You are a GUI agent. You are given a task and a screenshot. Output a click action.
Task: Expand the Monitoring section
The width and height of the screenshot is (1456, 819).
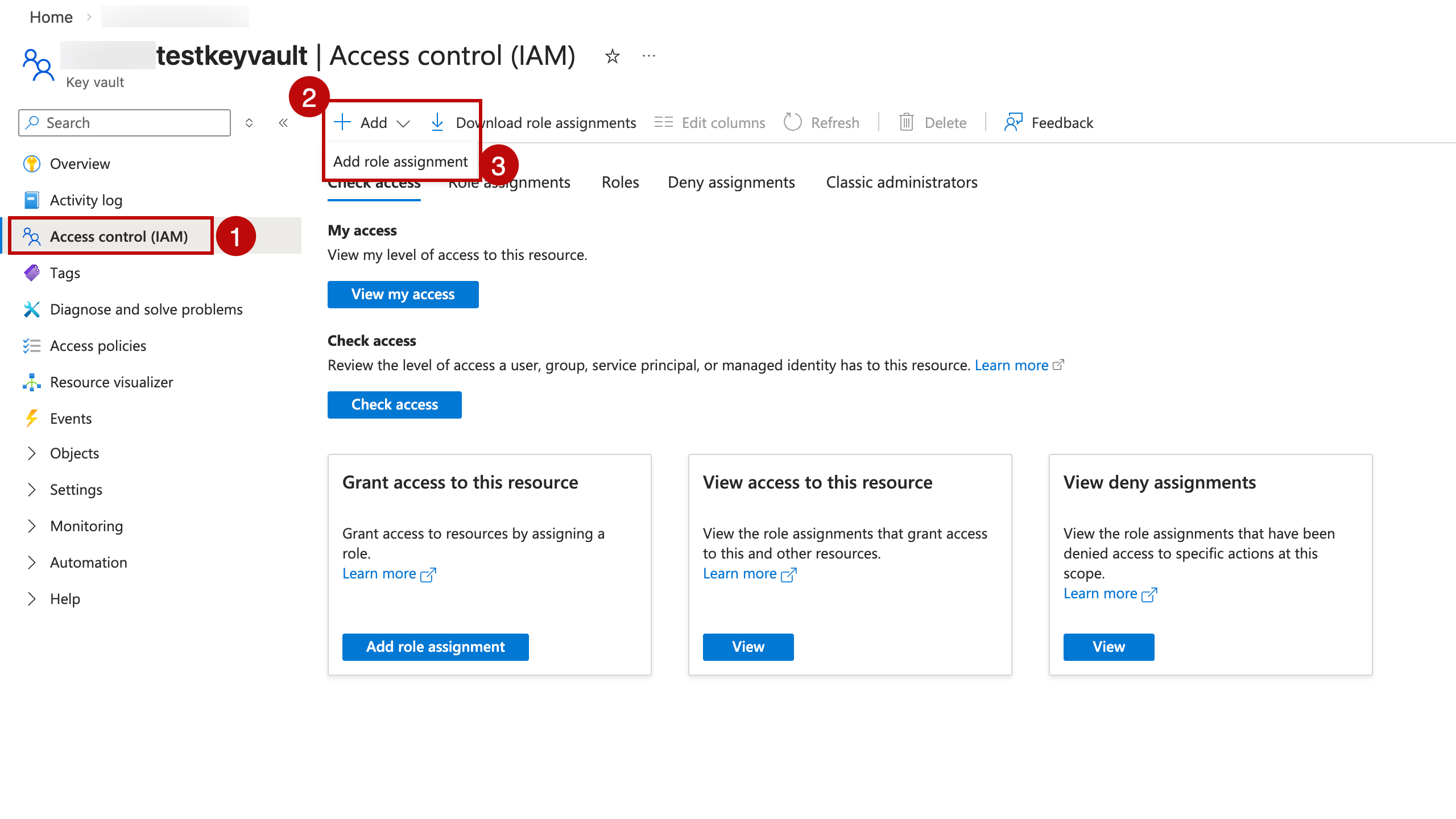tap(86, 526)
